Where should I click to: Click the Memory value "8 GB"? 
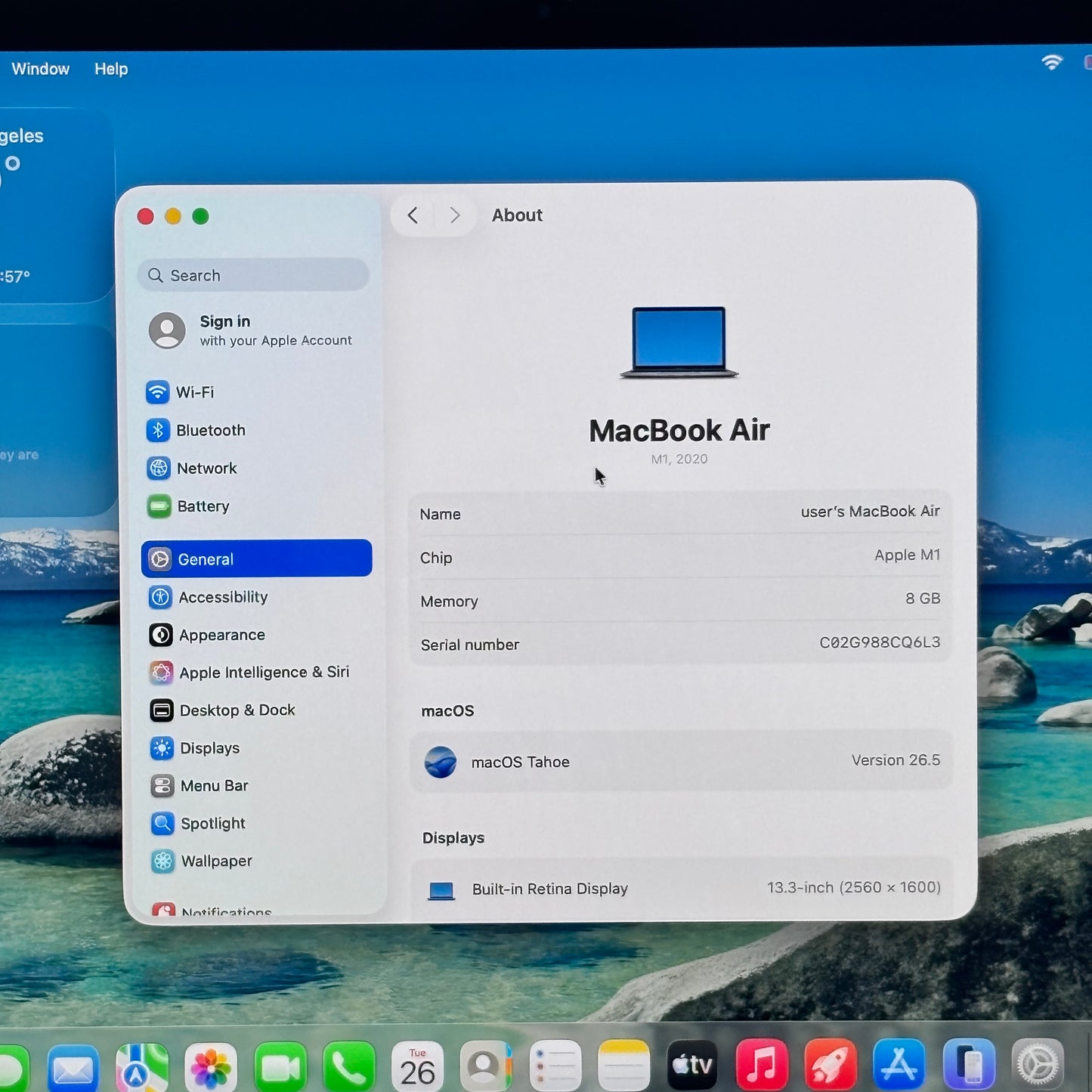click(x=923, y=599)
